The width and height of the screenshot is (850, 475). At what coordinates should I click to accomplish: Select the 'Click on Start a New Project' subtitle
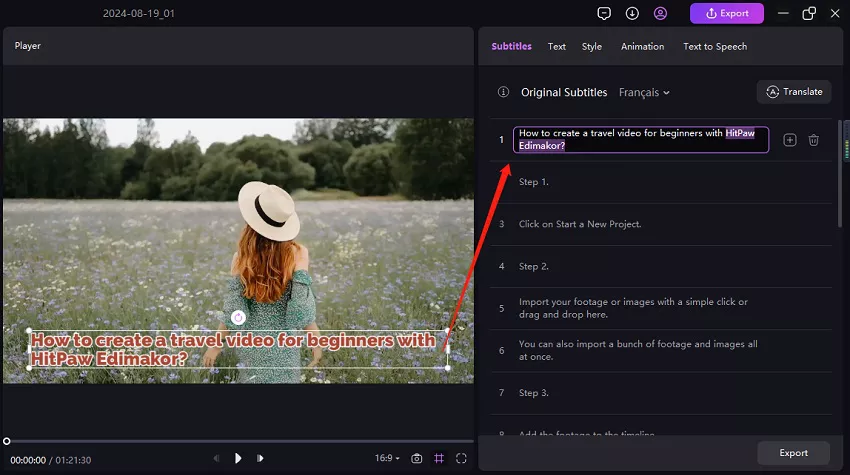580,224
